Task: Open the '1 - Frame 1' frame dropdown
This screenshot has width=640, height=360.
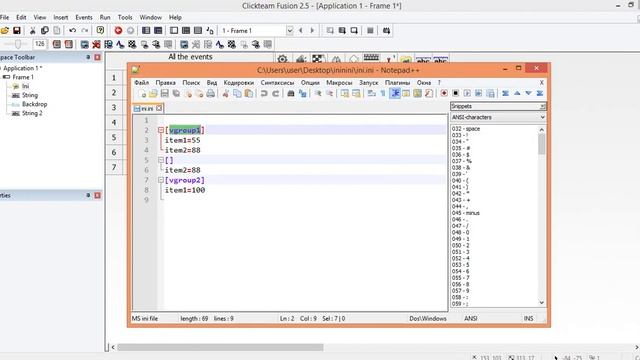Action: tap(289, 31)
